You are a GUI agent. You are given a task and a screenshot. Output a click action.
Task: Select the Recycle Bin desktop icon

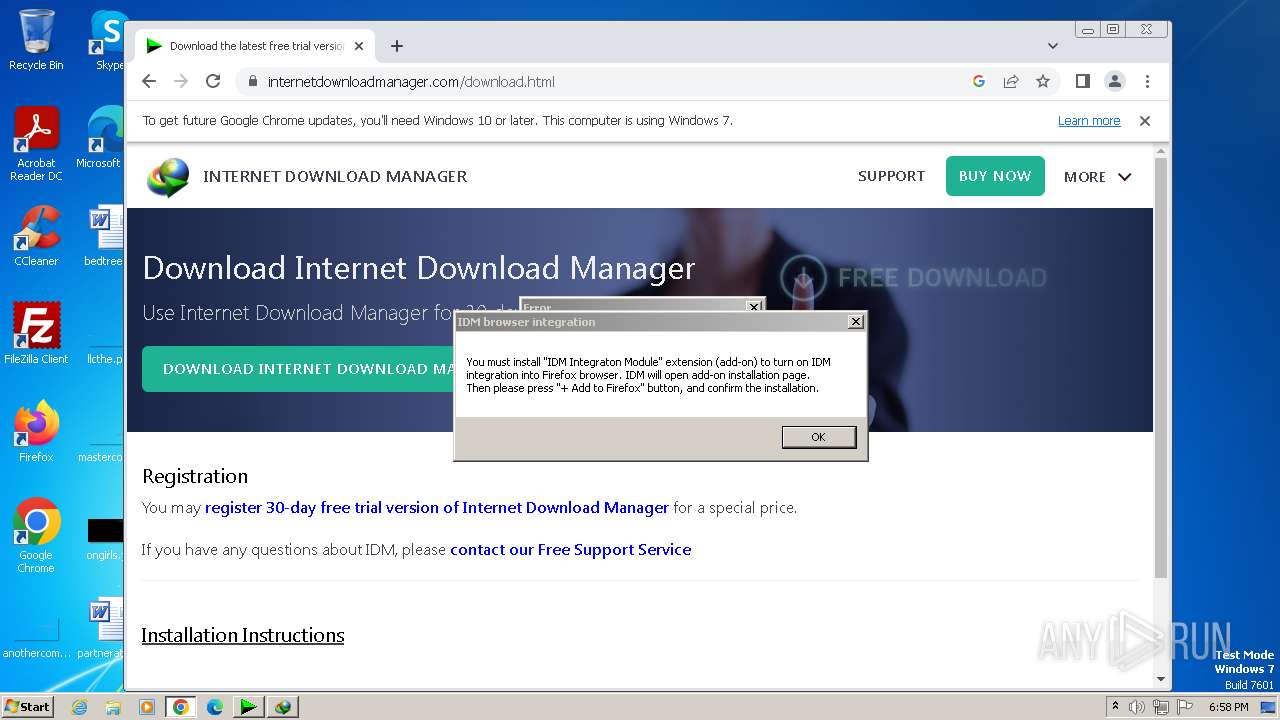pyautogui.click(x=36, y=40)
